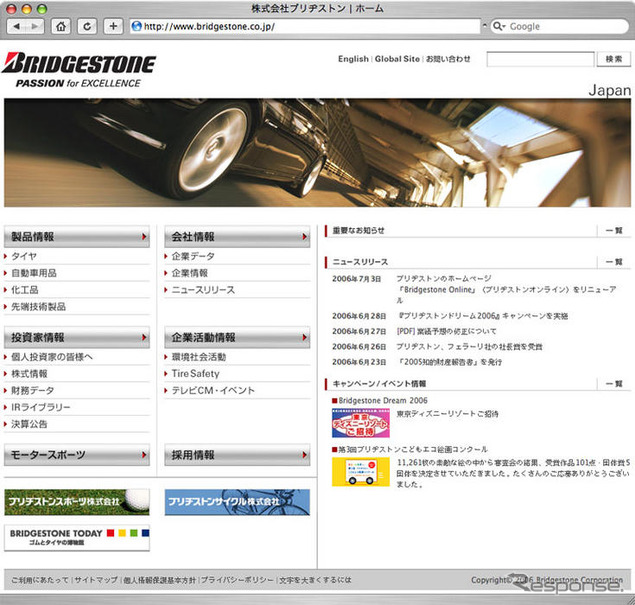635x605 pixels.
Task: Click the red arrow on 企業活動情報 header
Action: click(305, 337)
